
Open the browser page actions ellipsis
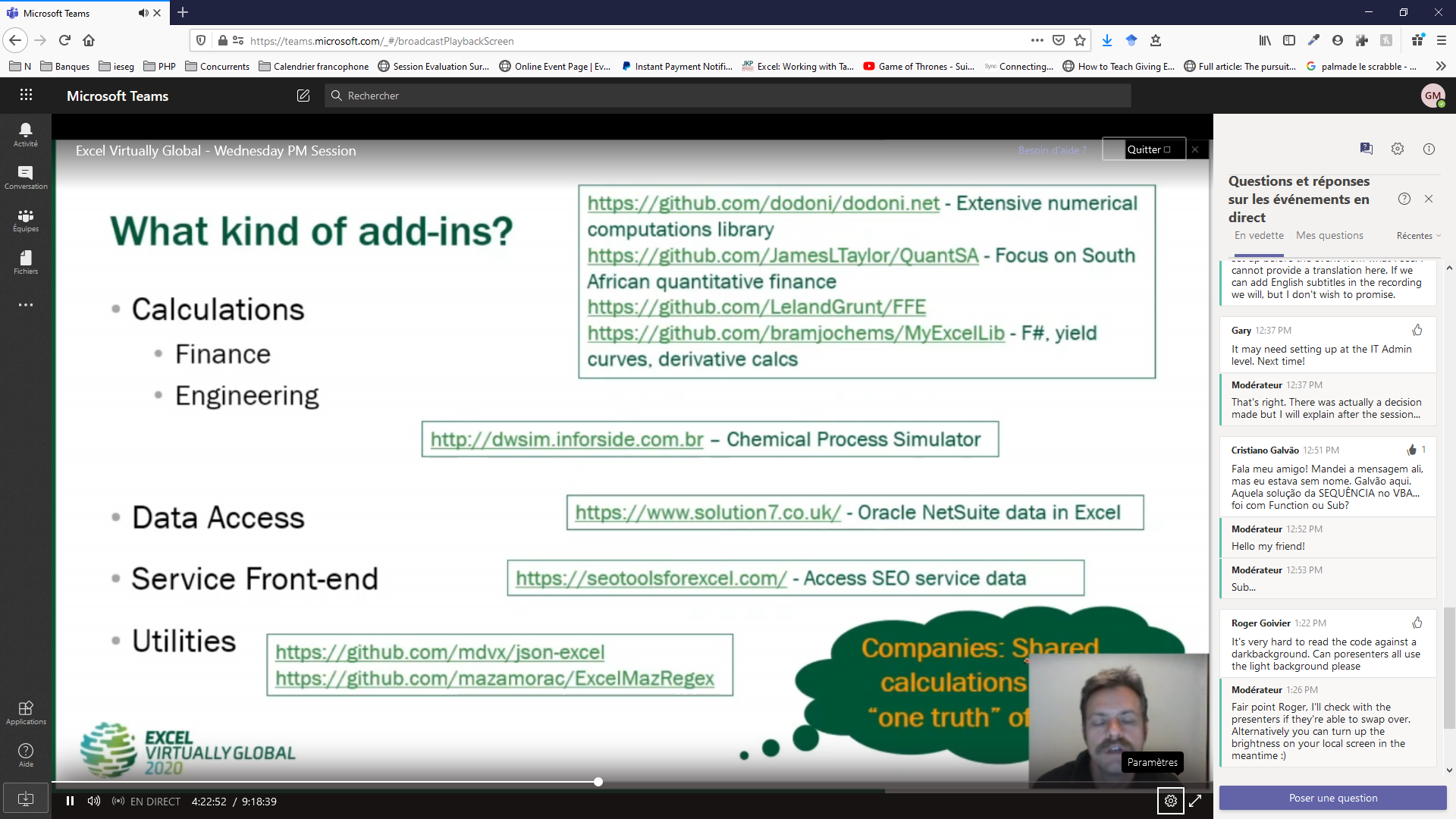pos(1037,40)
